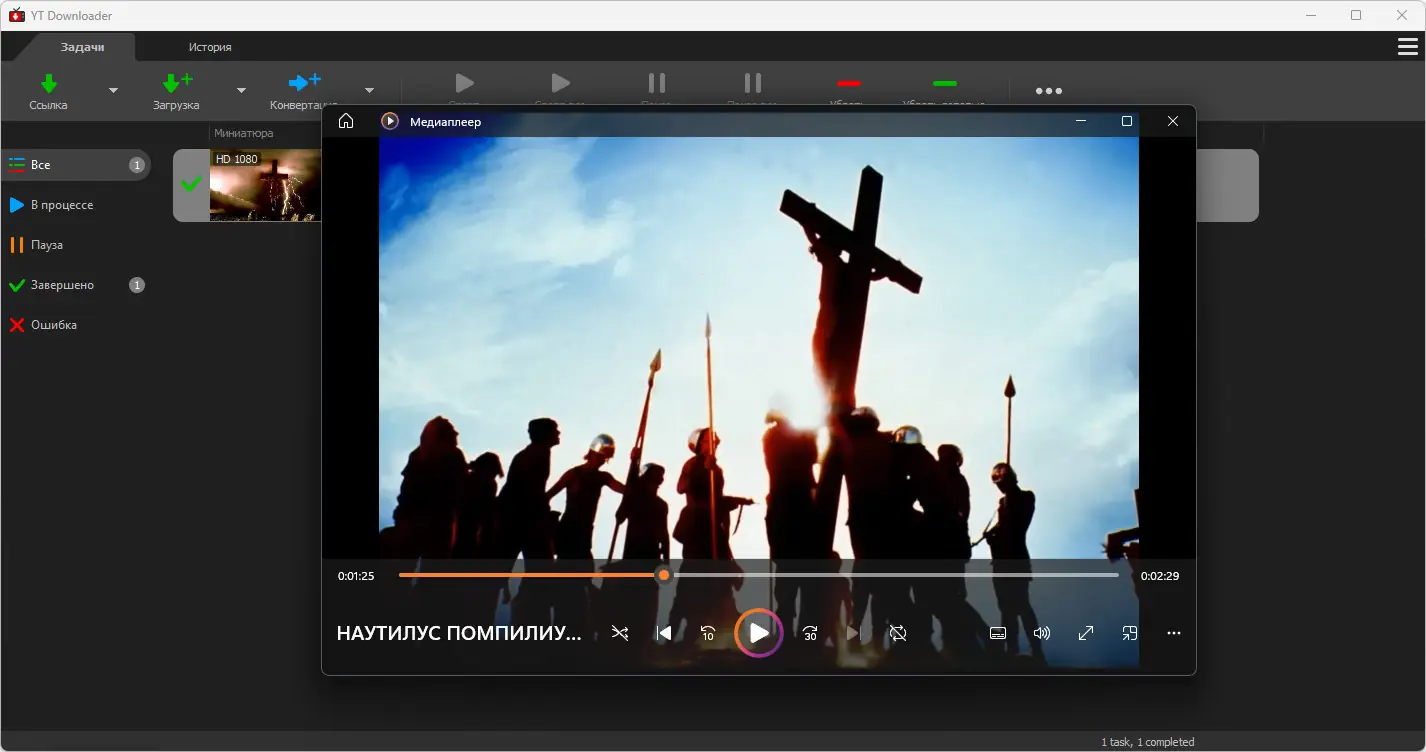Click the previous track button
The image size is (1426, 752).
click(663, 633)
